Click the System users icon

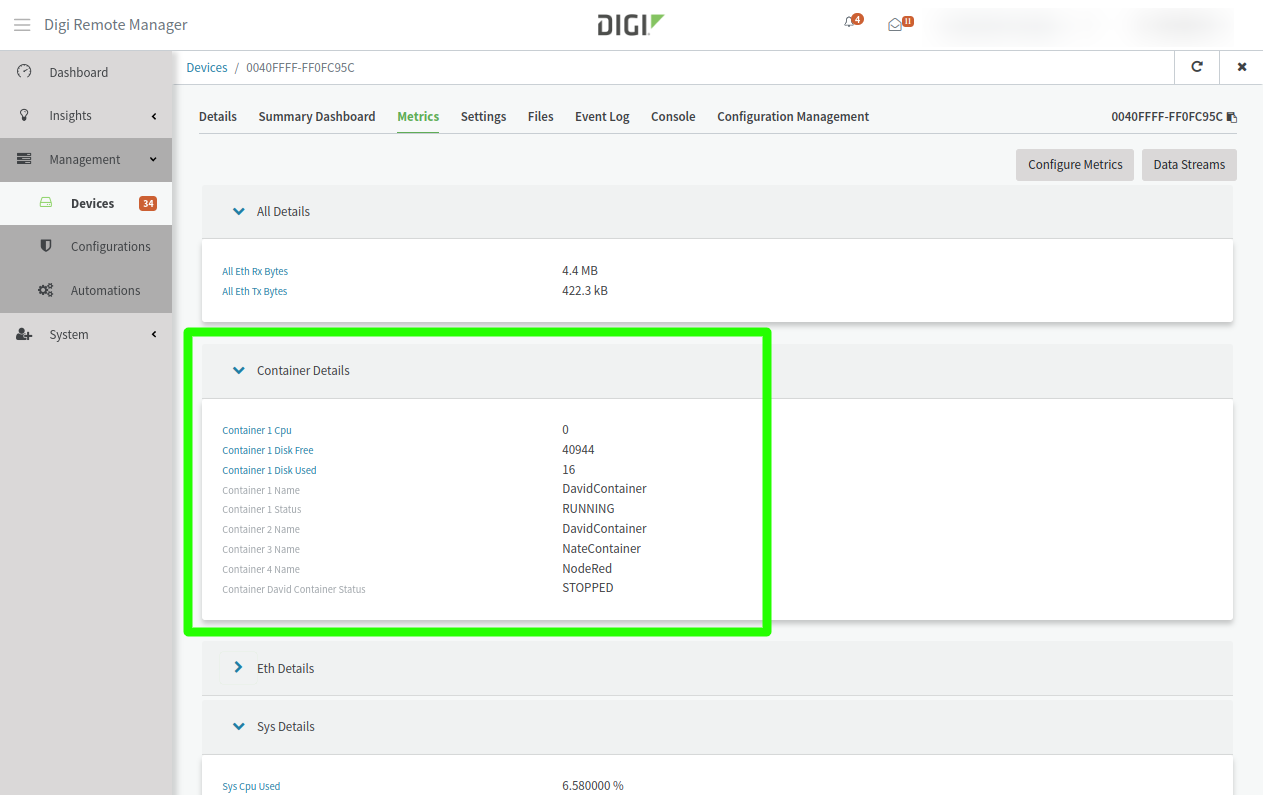tap(24, 334)
